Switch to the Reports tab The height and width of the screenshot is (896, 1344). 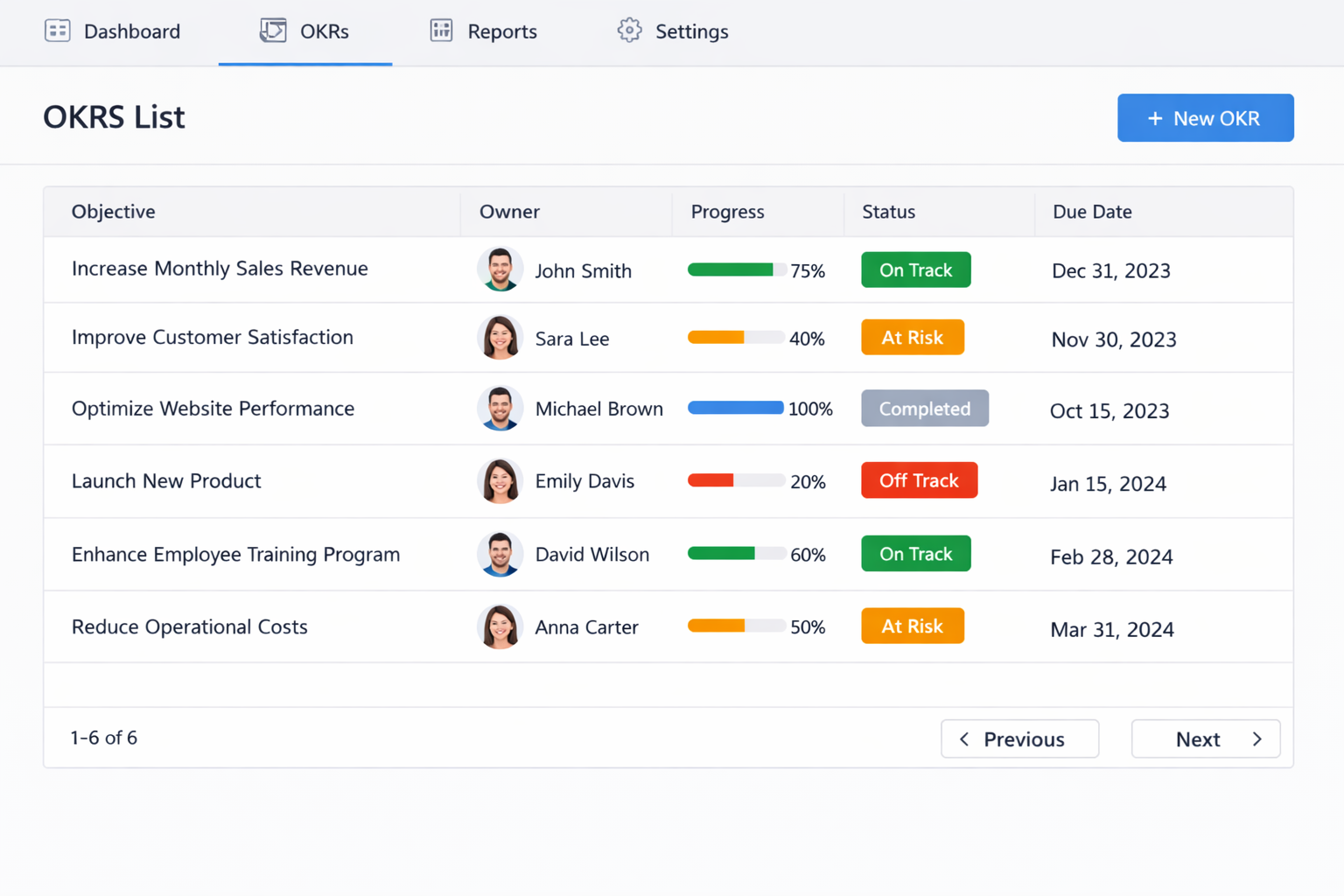(x=483, y=31)
